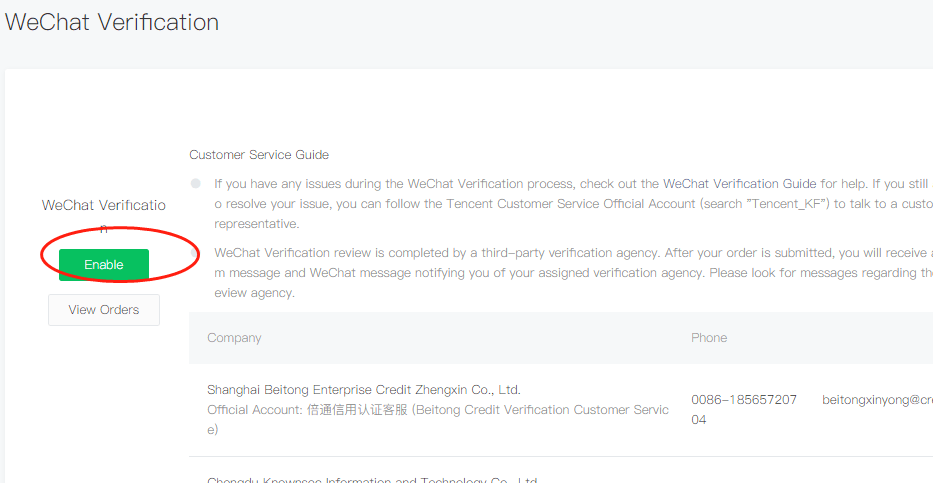Click the first gray bullet dot

tap(196, 183)
